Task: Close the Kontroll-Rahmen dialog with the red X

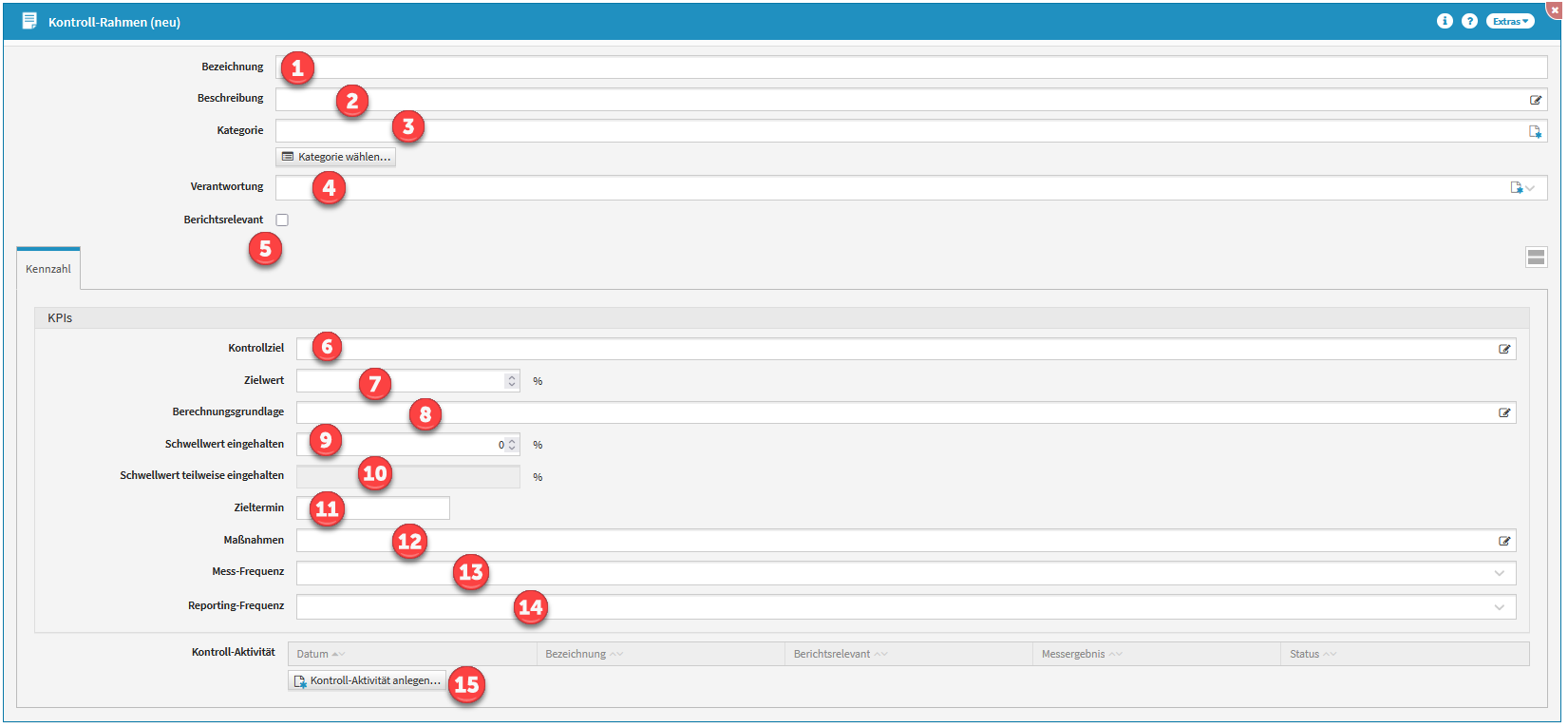Action: point(1555,9)
